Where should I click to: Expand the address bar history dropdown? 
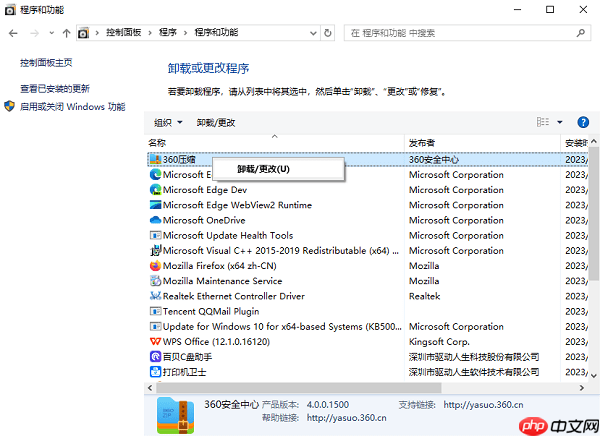313,33
